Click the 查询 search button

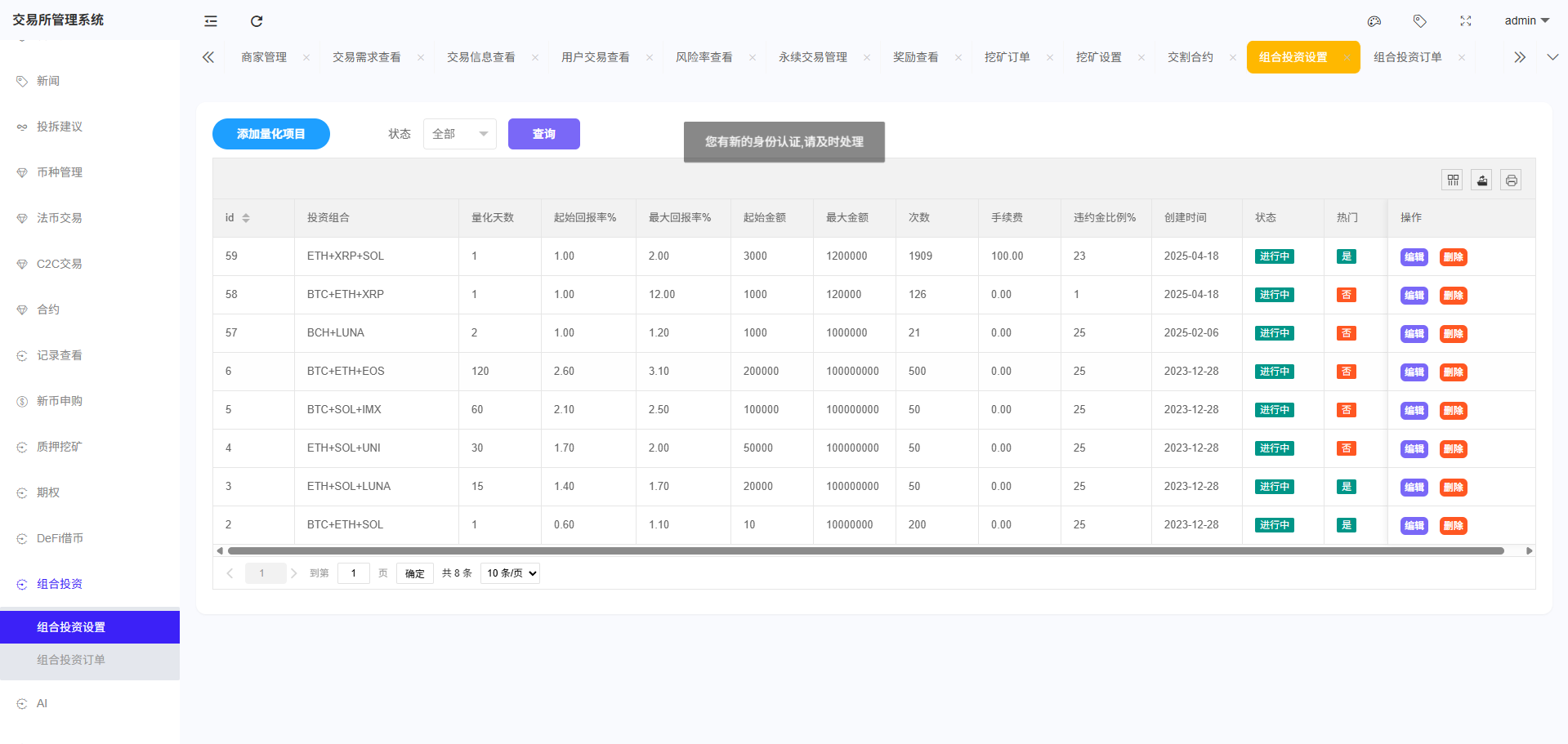pyautogui.click(x=543, y=133)
